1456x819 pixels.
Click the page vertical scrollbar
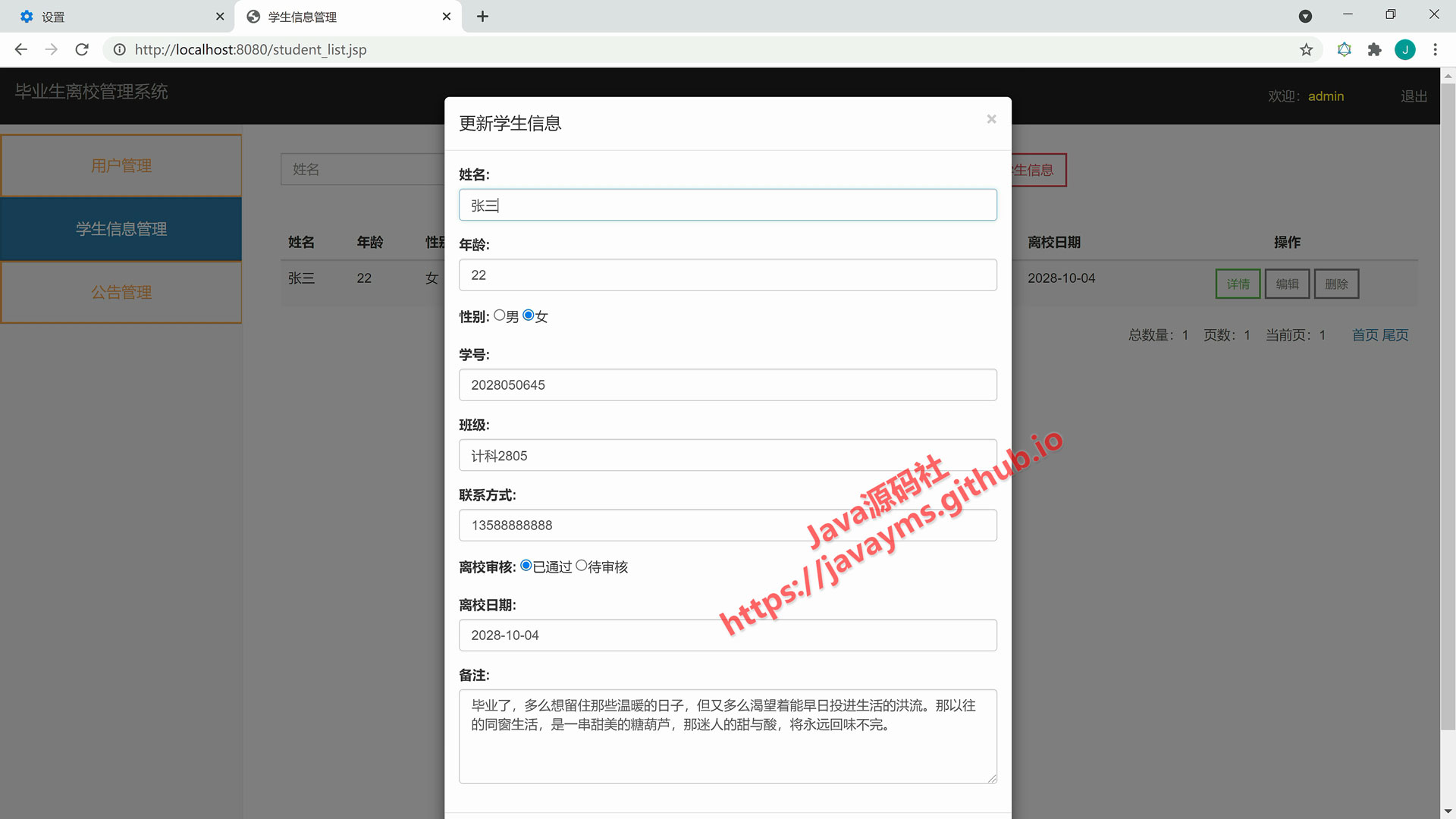[x=1448, y=406]
